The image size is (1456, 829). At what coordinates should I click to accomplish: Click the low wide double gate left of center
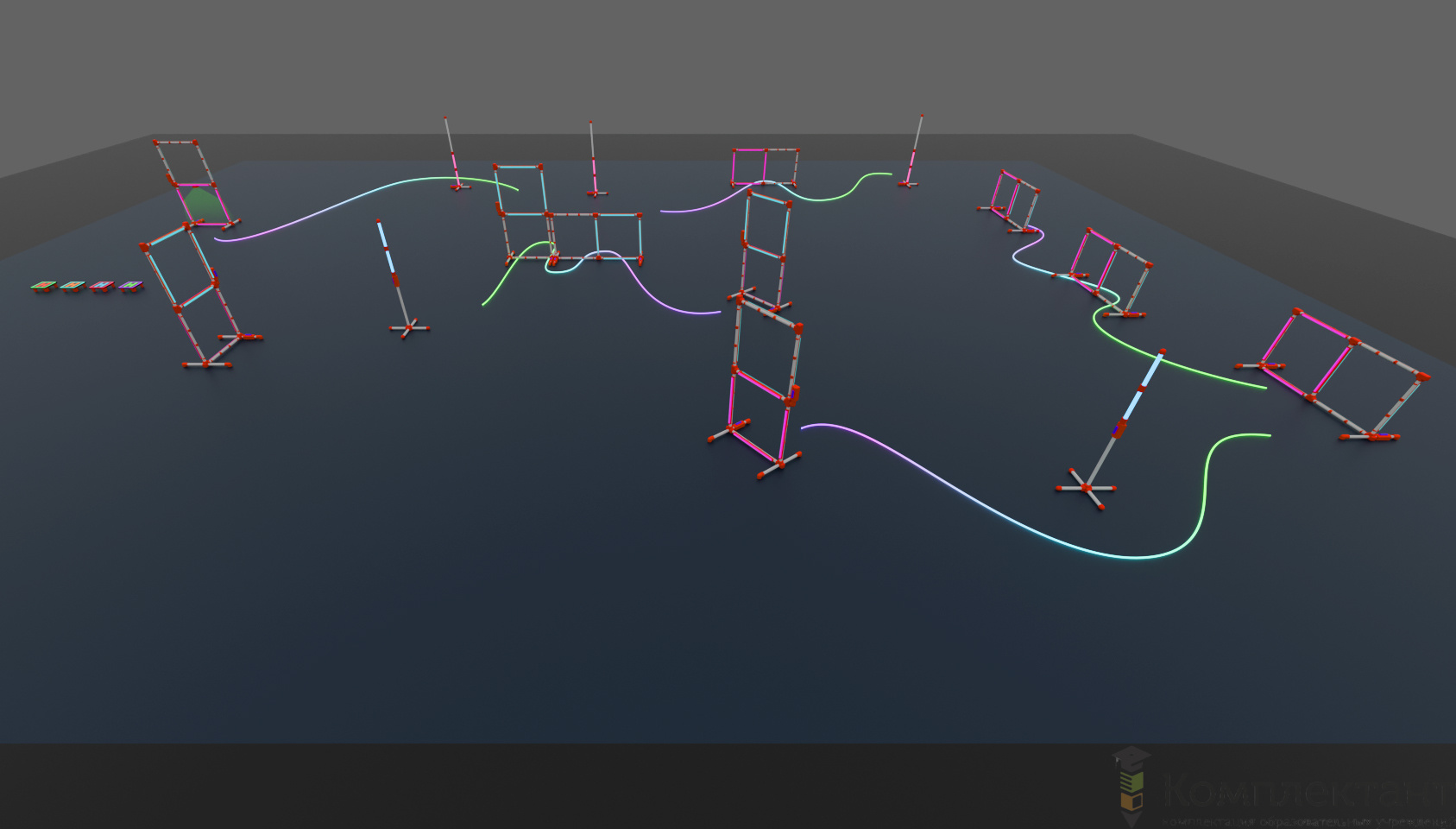coord(596,236)
